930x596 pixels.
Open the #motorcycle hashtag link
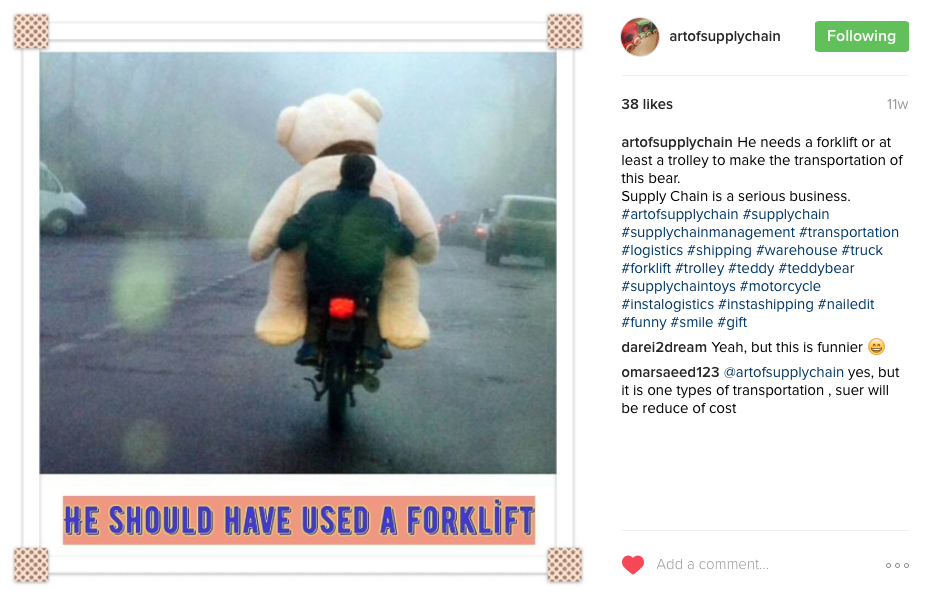(x=780, y=286)
